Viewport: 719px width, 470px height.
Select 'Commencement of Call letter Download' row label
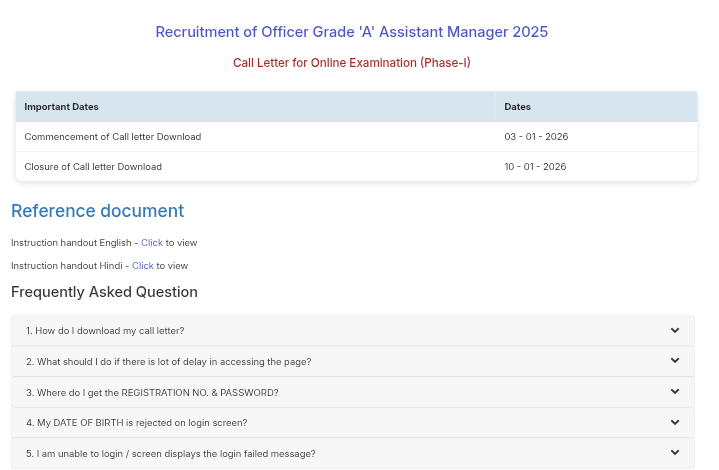[112, 136]
